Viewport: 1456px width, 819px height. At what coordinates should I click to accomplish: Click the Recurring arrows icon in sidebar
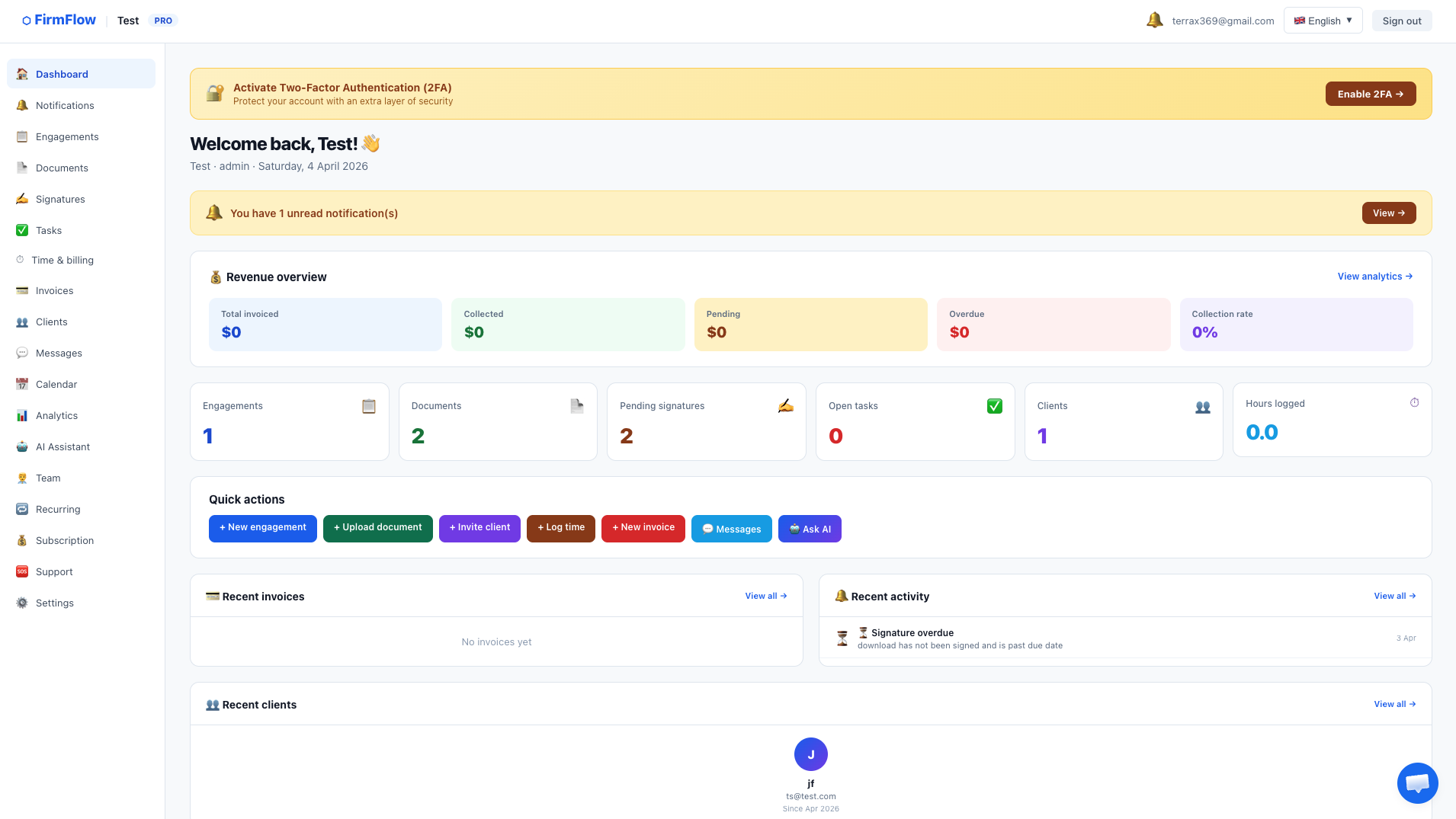click(x=22, y=509)
